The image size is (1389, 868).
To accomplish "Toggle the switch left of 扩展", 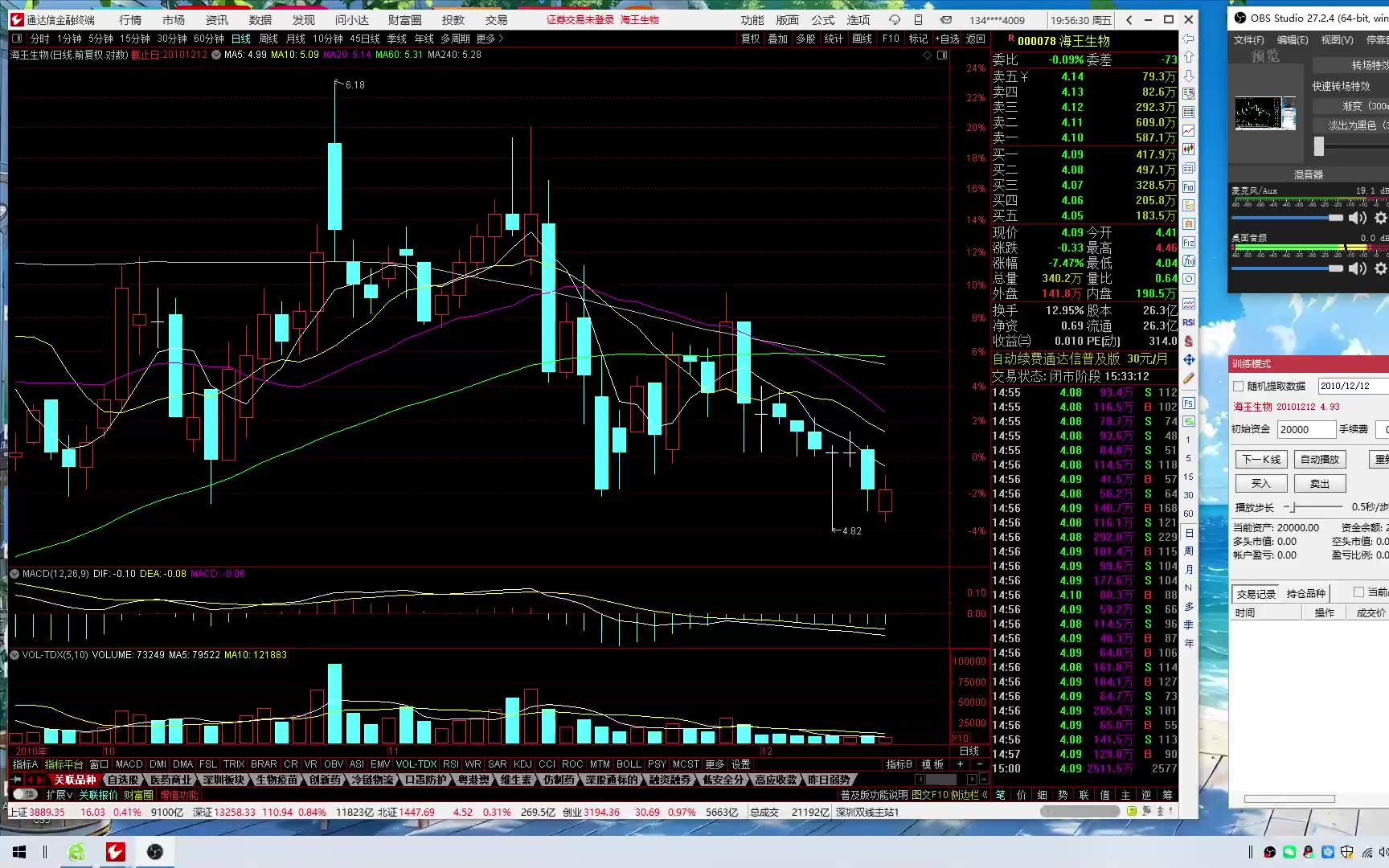I will (26, 795).
